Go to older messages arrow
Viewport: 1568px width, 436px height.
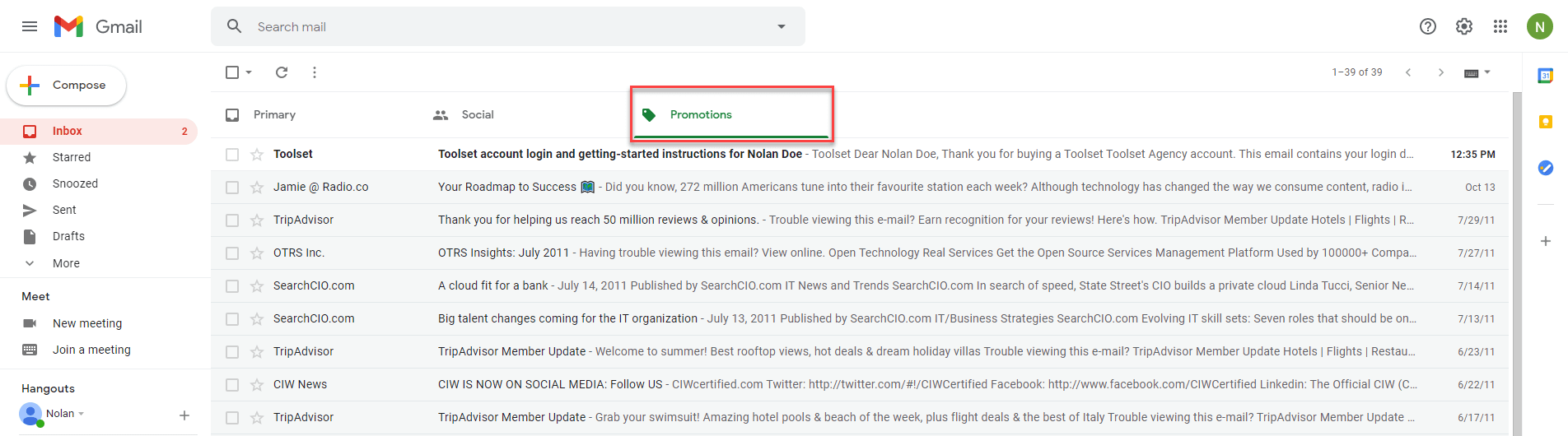pyautogui.click(x=1441, y=72)
